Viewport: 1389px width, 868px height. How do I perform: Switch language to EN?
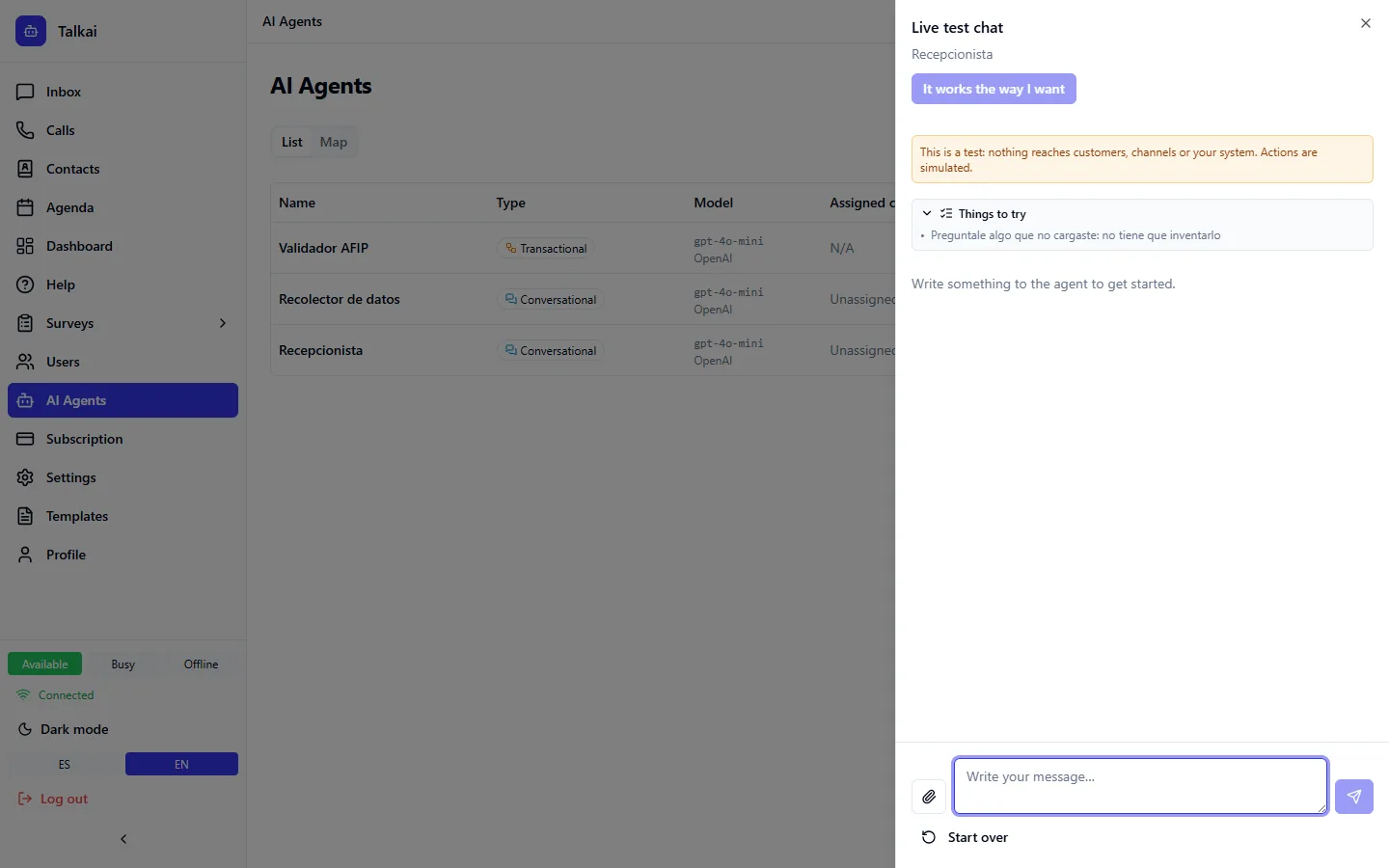(x=181, y=764)
